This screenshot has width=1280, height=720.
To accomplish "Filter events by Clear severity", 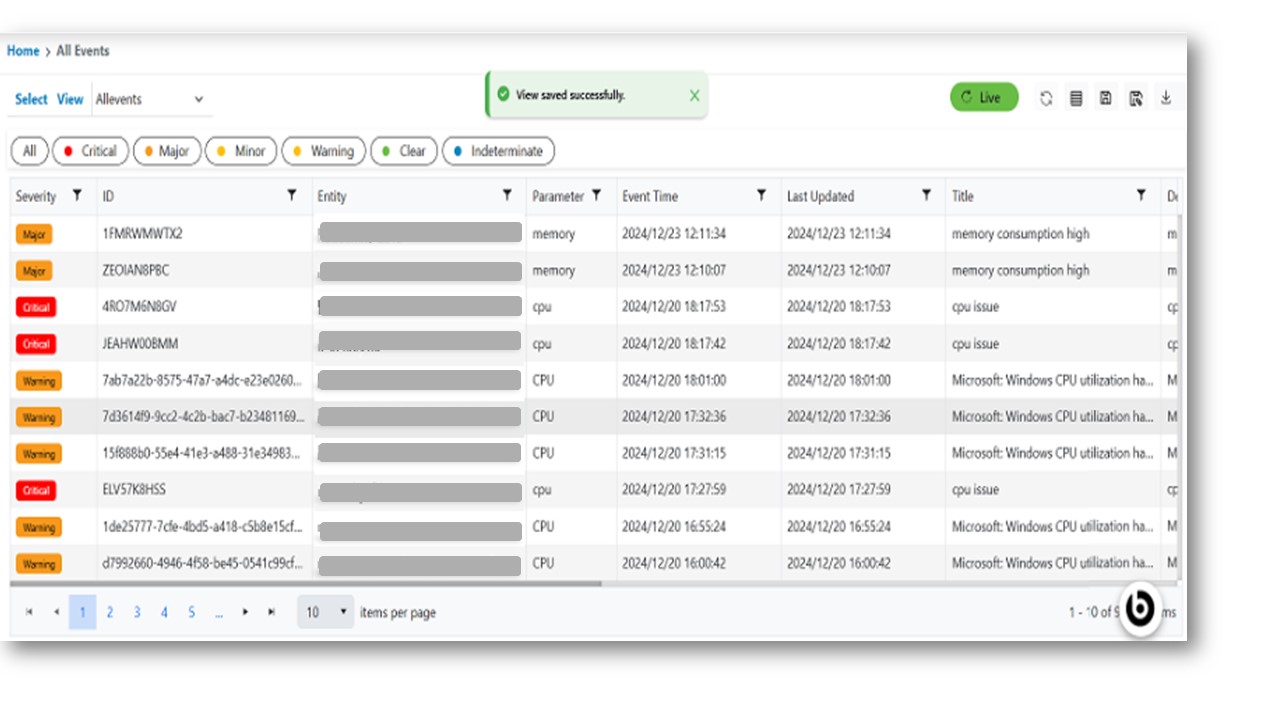I will (404, 151).
